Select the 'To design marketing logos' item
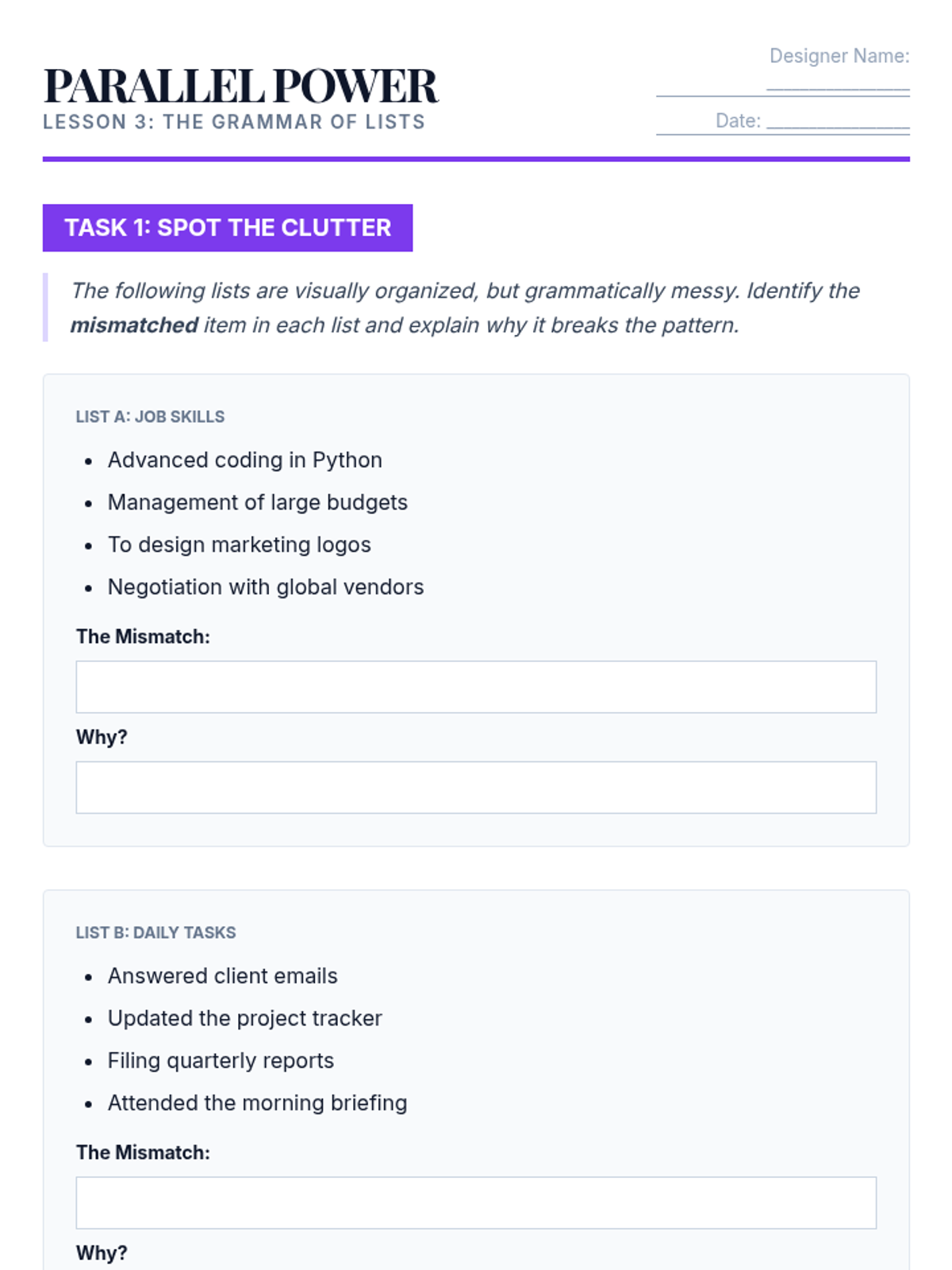This screenshot has height=1270, width=952. [x=240, y=545]
